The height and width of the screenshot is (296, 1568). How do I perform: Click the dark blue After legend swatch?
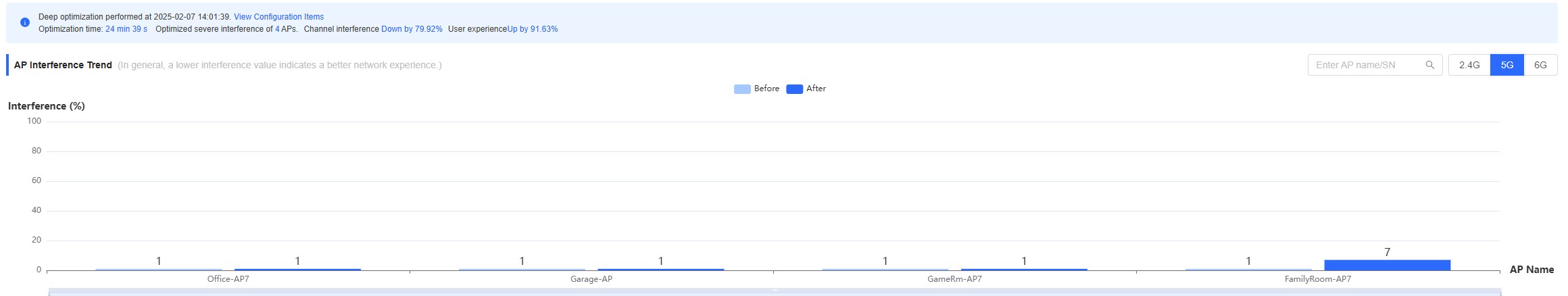point(794,89)
